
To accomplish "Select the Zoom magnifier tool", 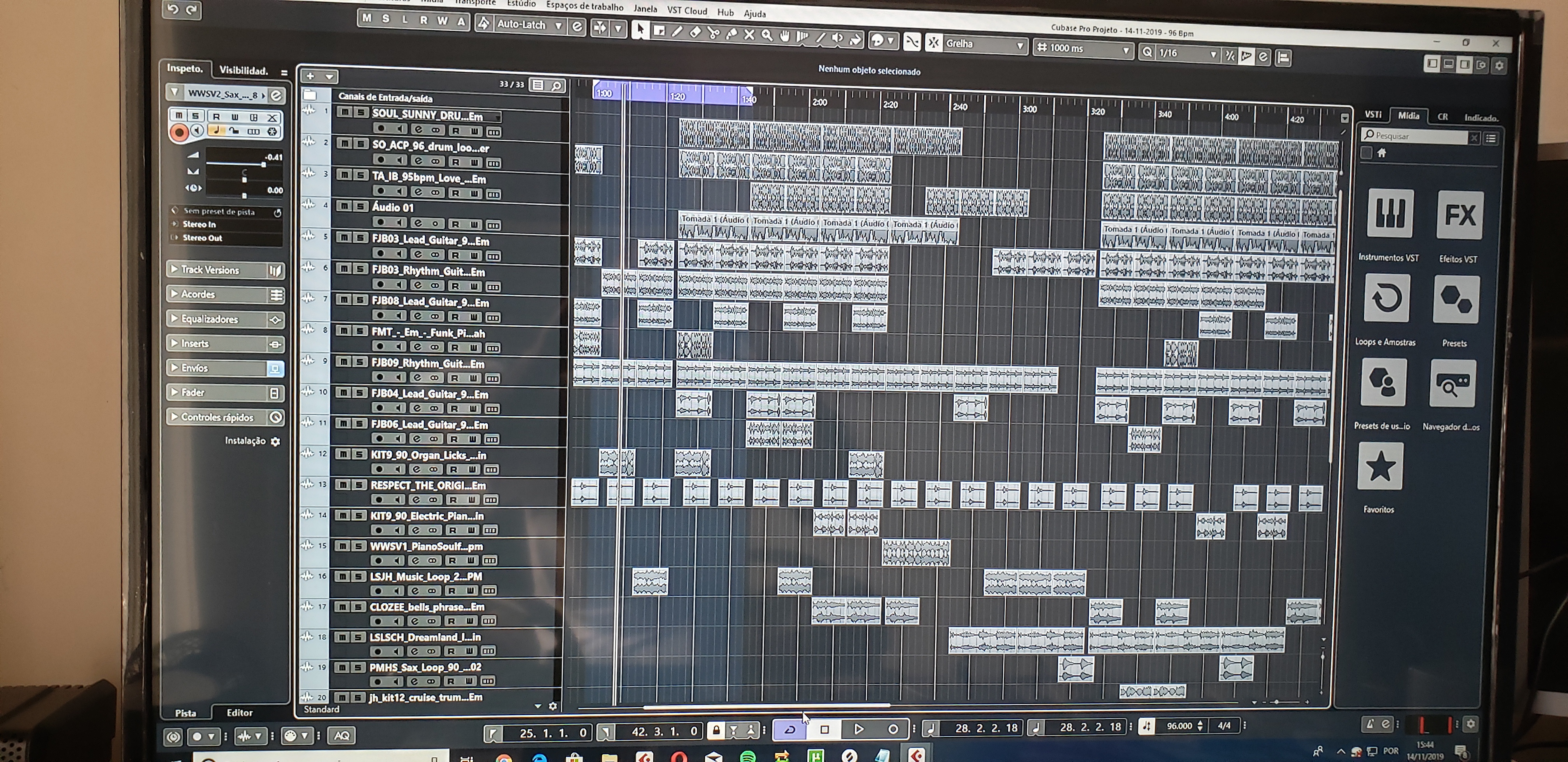I will [x=767, y=35].
